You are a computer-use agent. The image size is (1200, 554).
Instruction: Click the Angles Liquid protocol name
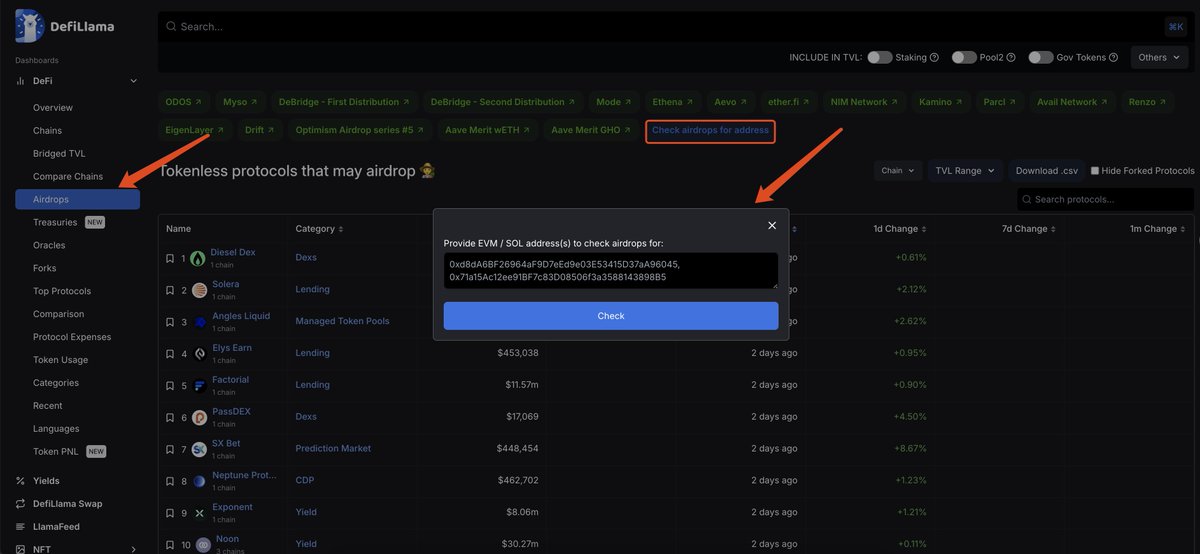tap(240, 316)
